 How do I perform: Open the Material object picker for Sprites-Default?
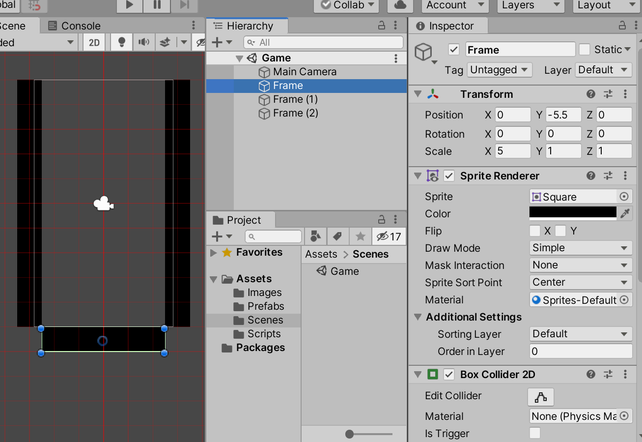point(624,300)
